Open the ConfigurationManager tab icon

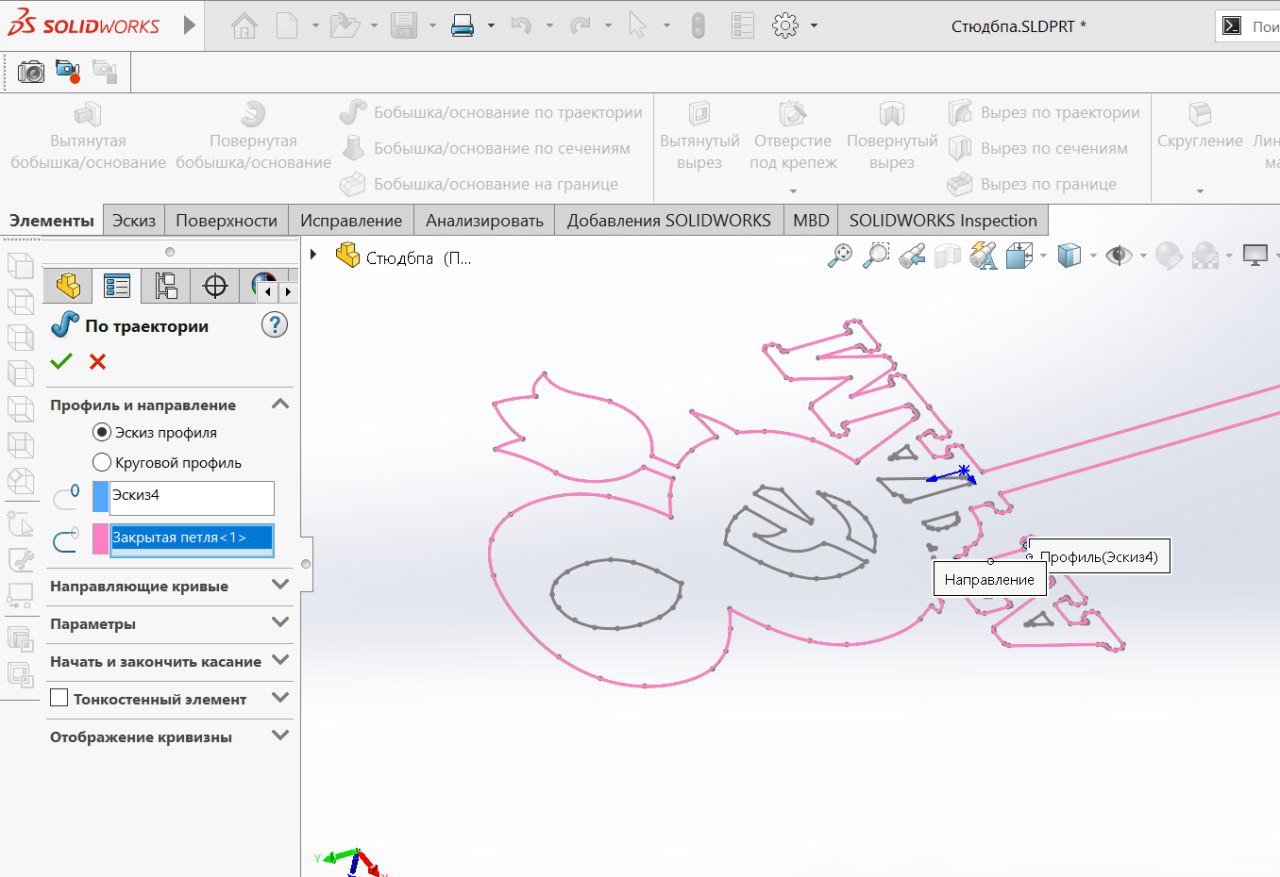[166, 287]
